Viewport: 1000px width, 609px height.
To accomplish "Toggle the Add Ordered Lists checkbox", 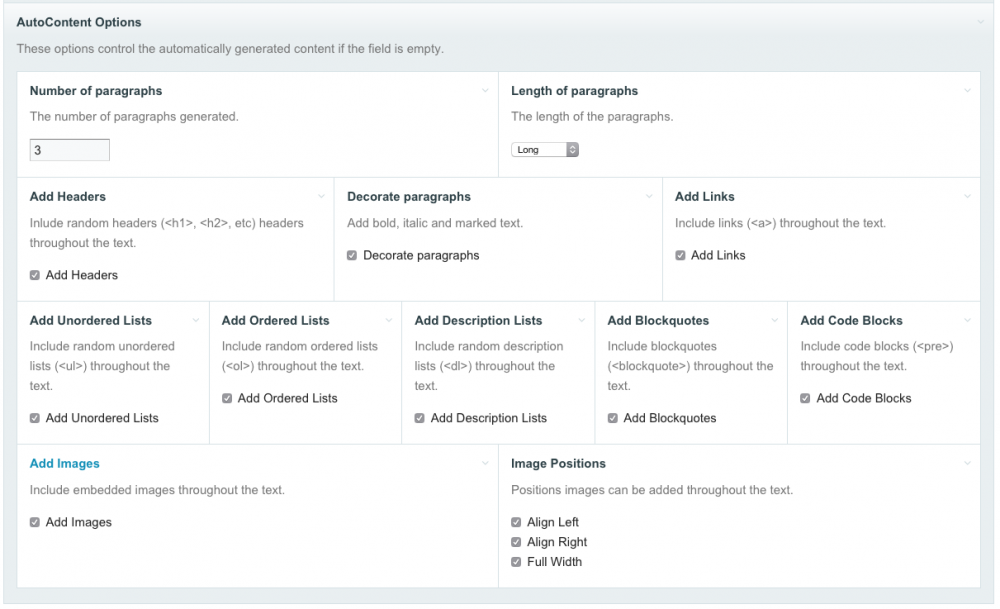I will [227, 398].
